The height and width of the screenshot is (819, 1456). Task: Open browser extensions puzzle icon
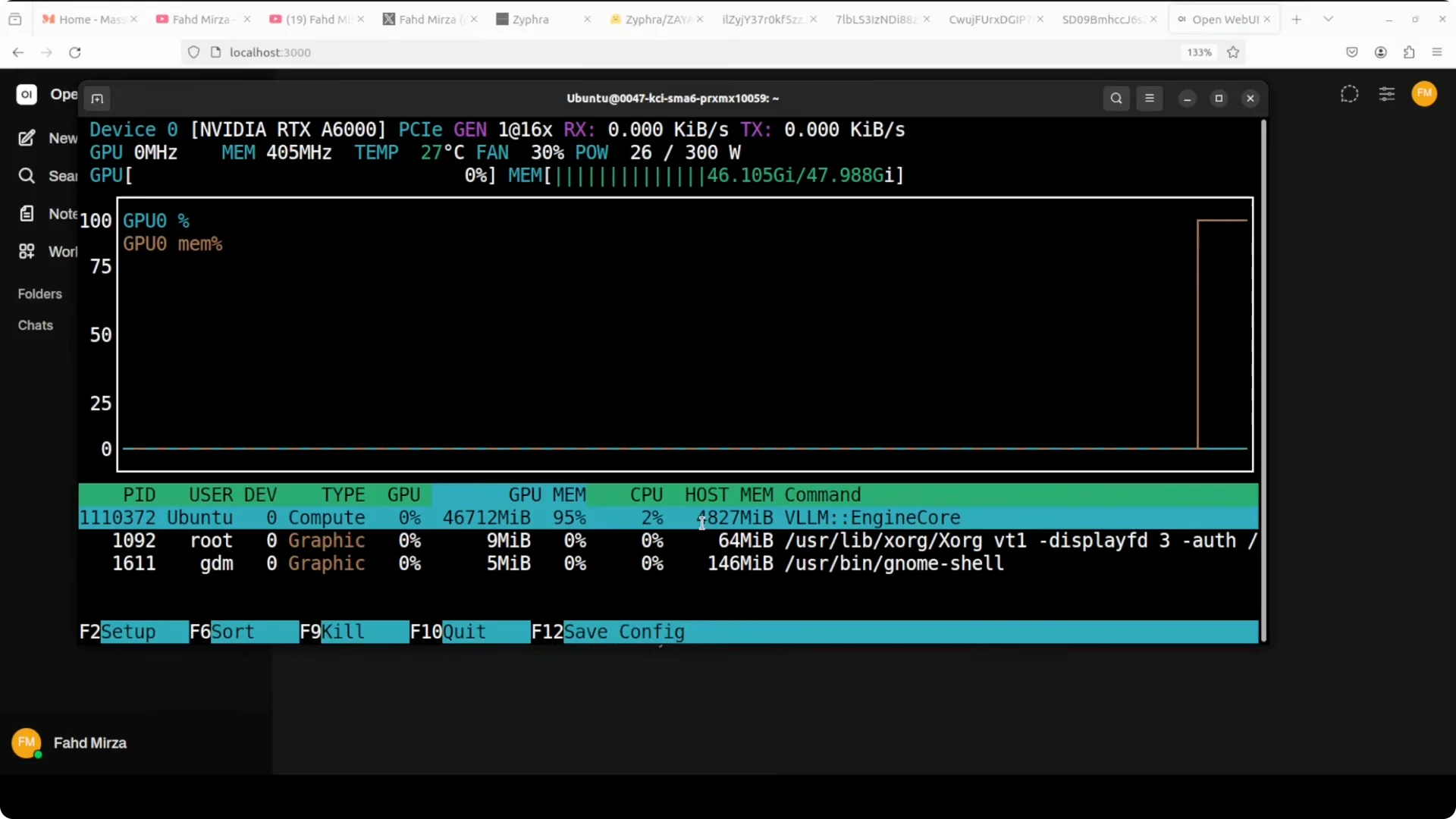click(1409, 52)
